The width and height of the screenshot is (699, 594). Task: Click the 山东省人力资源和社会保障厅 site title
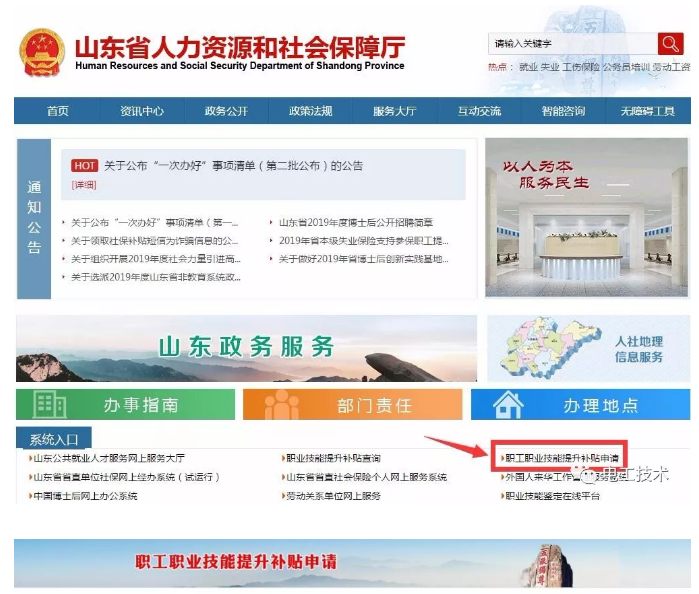[x=240, y=47]
